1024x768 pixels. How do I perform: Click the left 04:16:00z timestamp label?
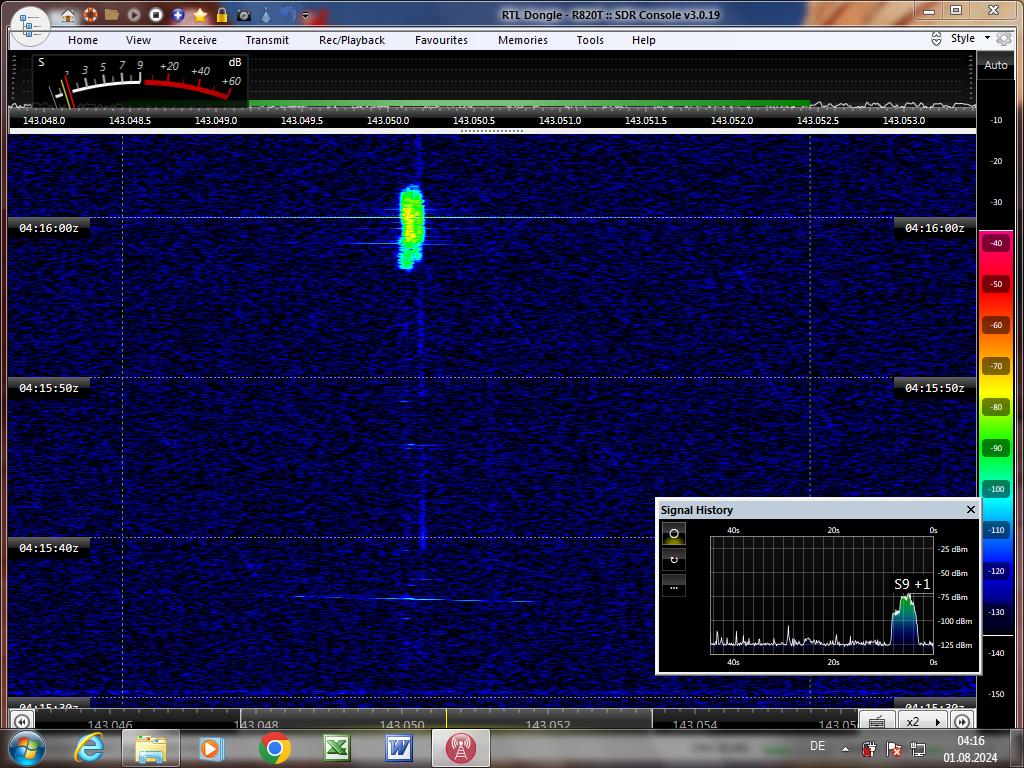(x=49, y=228)
